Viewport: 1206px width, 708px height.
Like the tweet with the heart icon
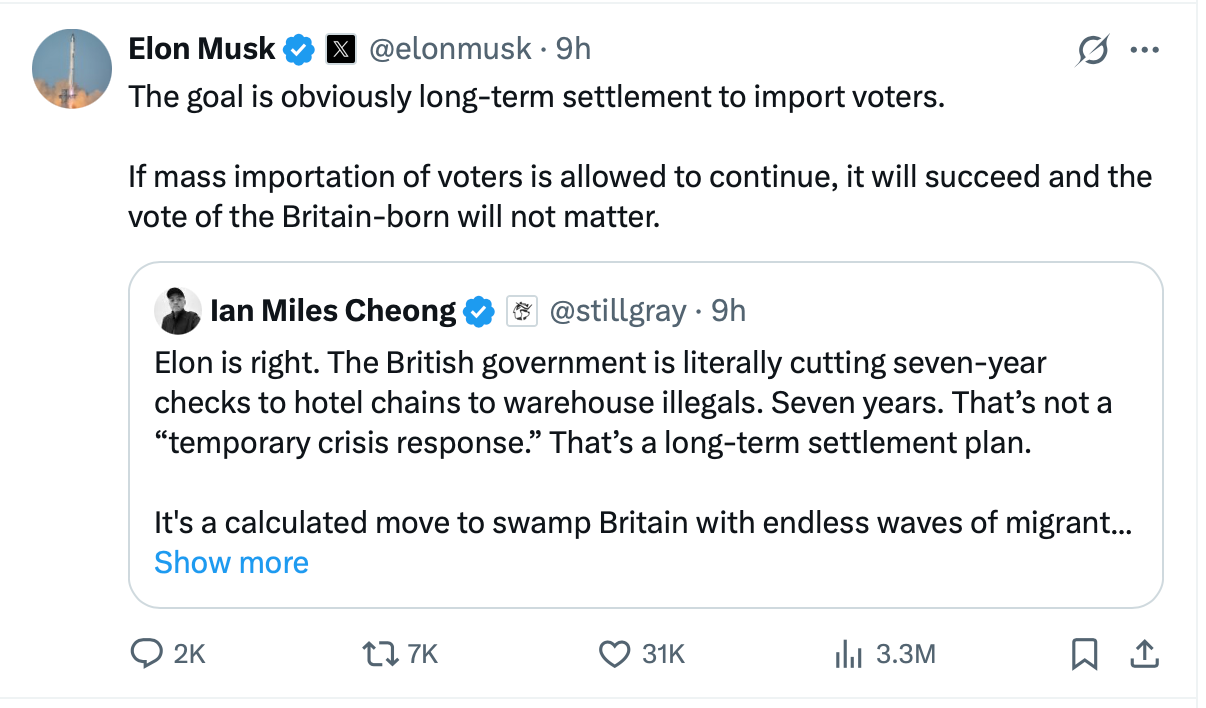click(612, 654)
